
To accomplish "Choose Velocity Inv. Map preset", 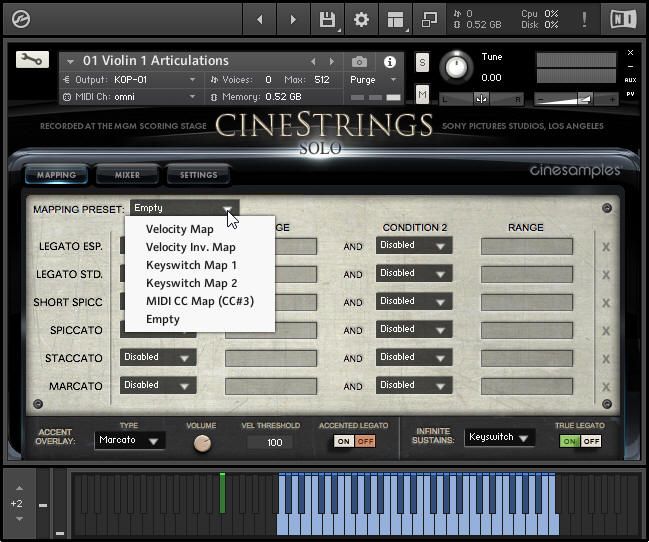I will coord(191,247).
